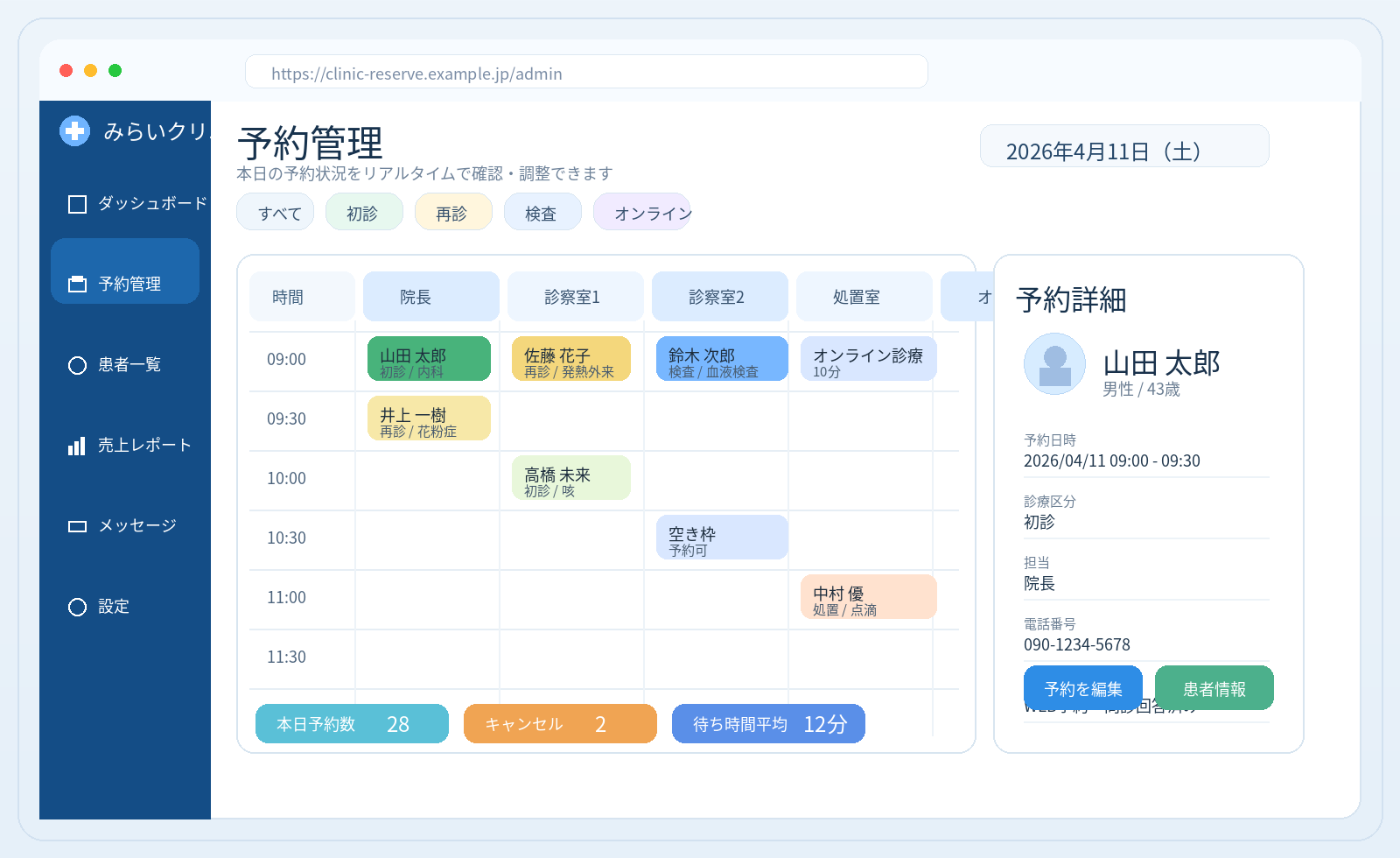Click the 予約管理 calendar icon
The height and width of the screenshot is (858, 1400).
77,285
